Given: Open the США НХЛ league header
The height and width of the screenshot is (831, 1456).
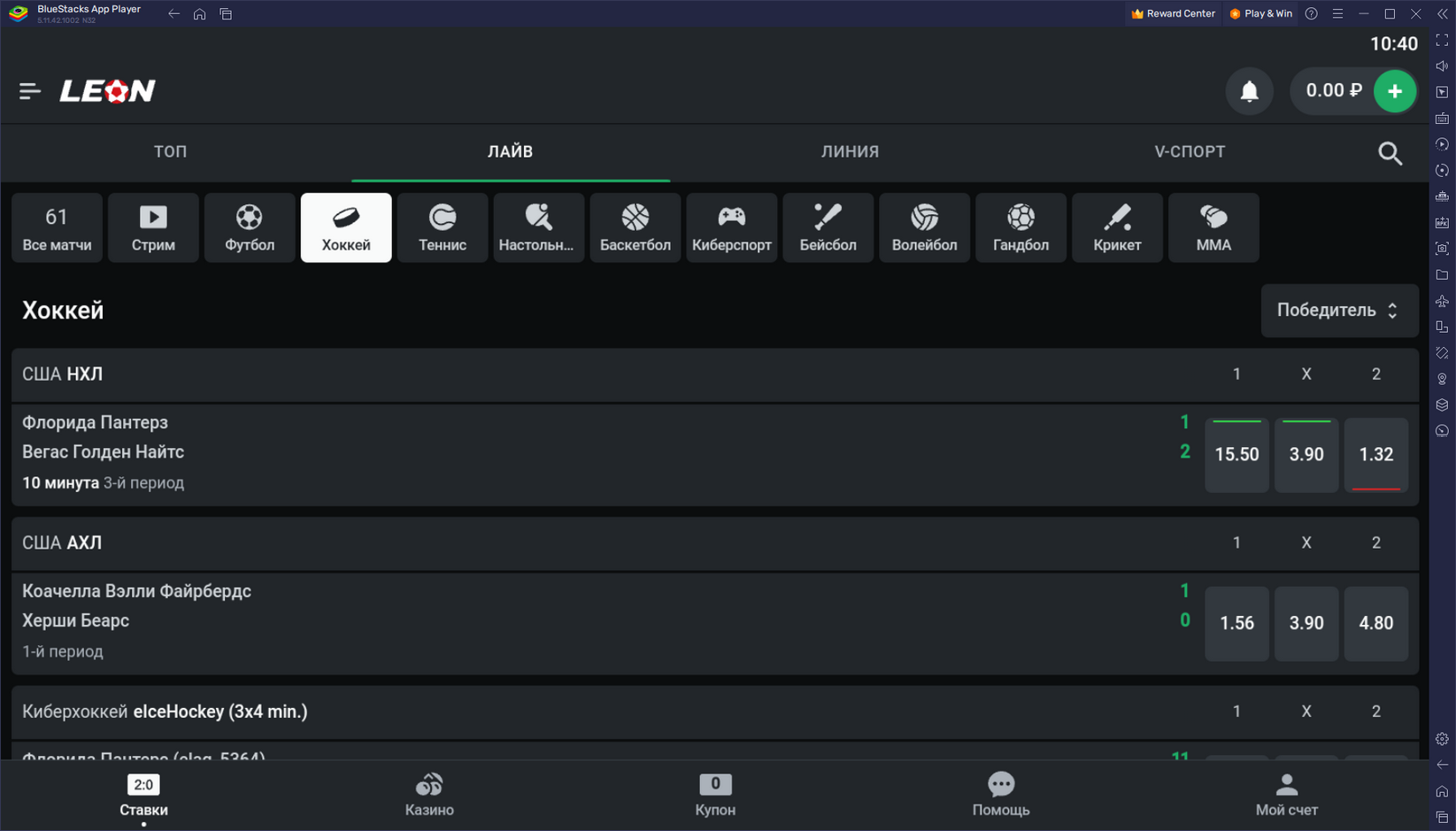Looking at the screenshot, I should click(715, 374).
